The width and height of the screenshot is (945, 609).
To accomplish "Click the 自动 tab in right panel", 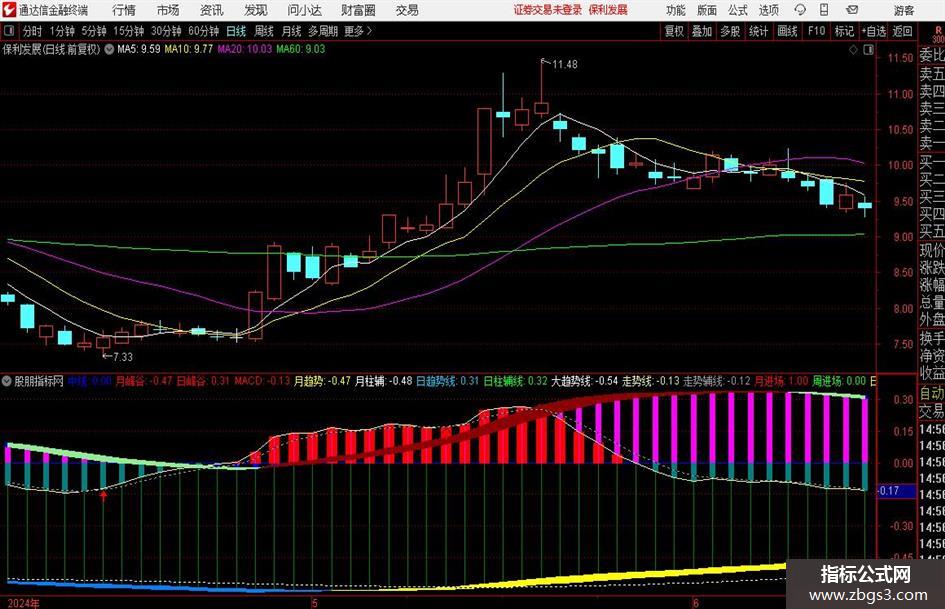I will 931,393.
